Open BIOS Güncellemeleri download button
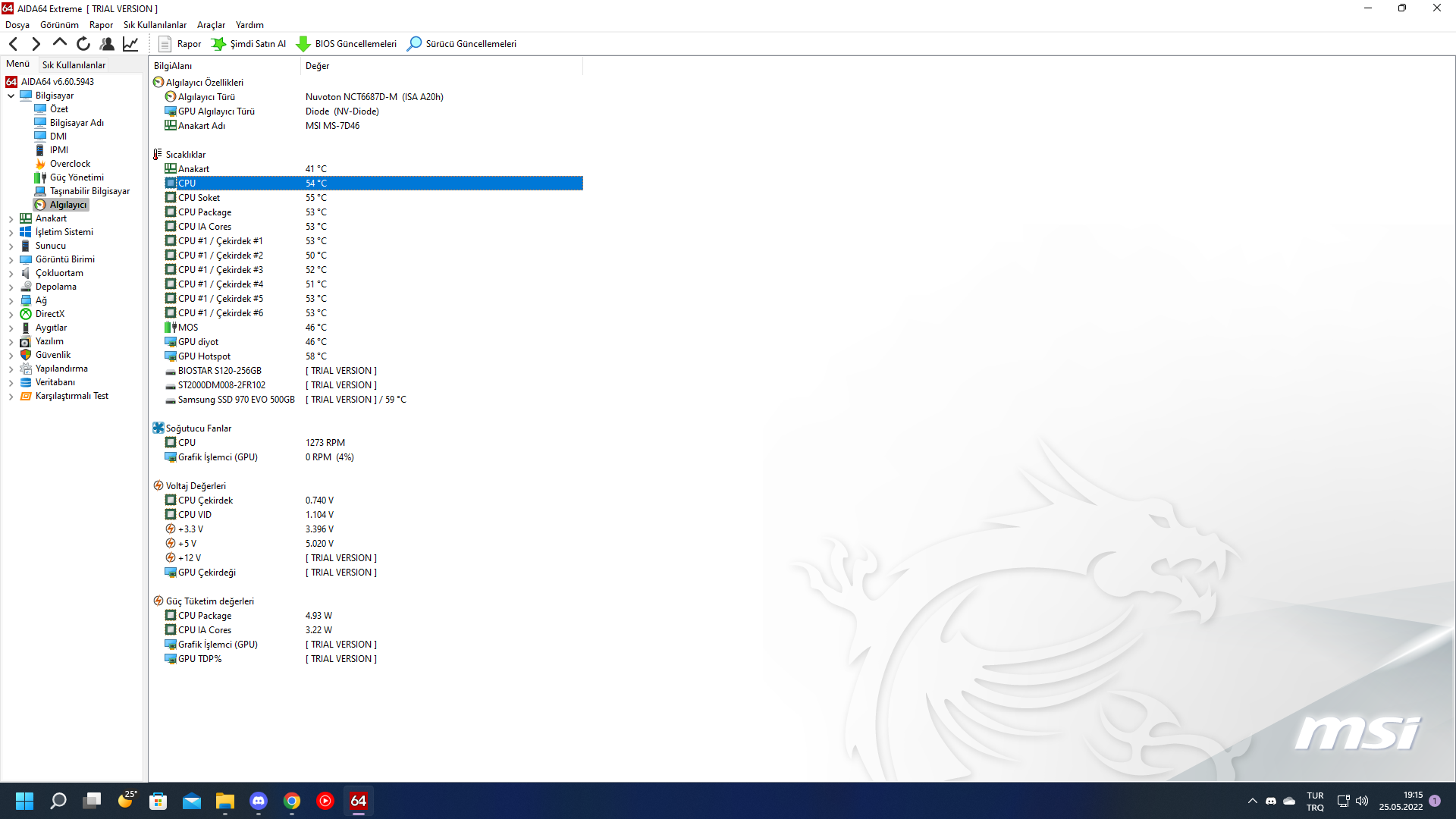The image size is (1456, 819). (x=347, y=44)
